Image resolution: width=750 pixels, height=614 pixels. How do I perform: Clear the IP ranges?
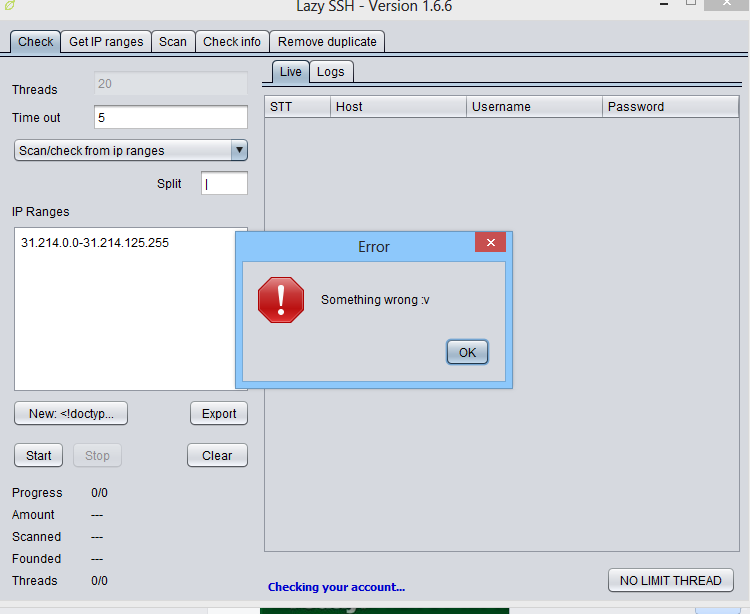(x=217, y=455)
